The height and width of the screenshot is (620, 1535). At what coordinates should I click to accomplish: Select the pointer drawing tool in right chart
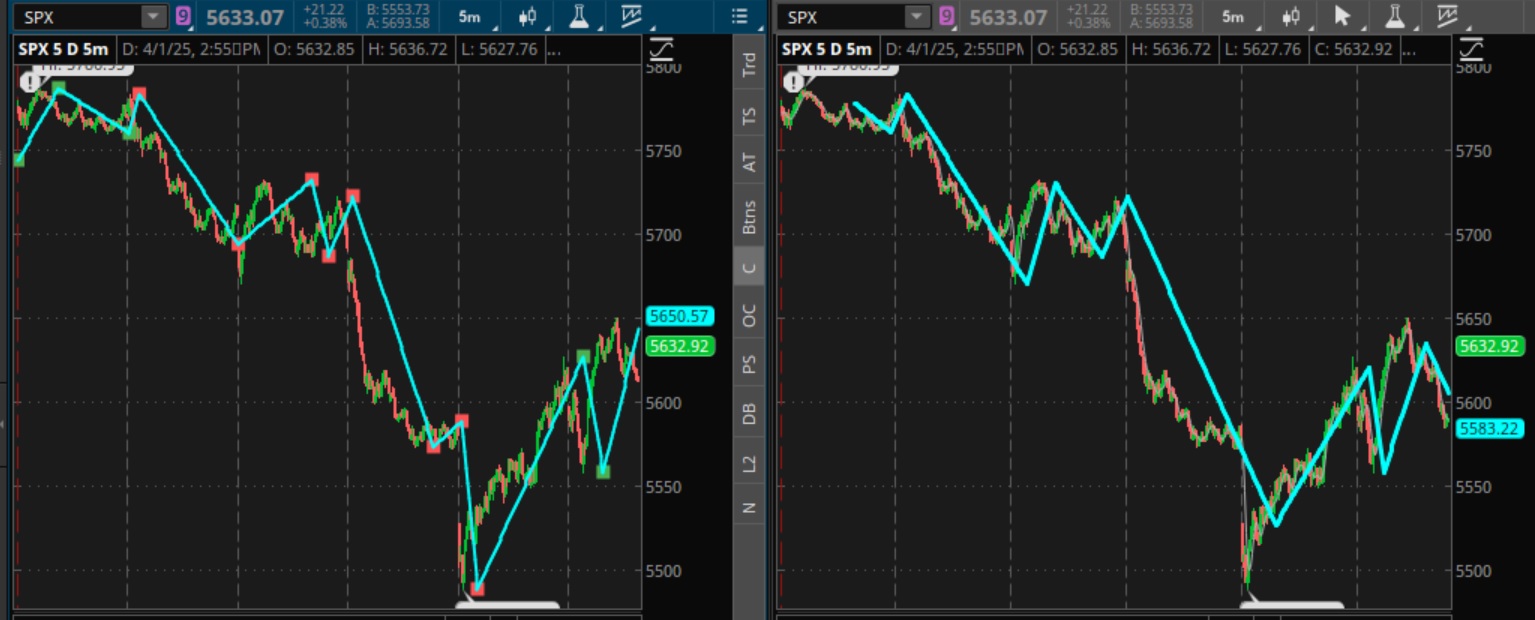pyautogui.click(x=1342, y=17)
